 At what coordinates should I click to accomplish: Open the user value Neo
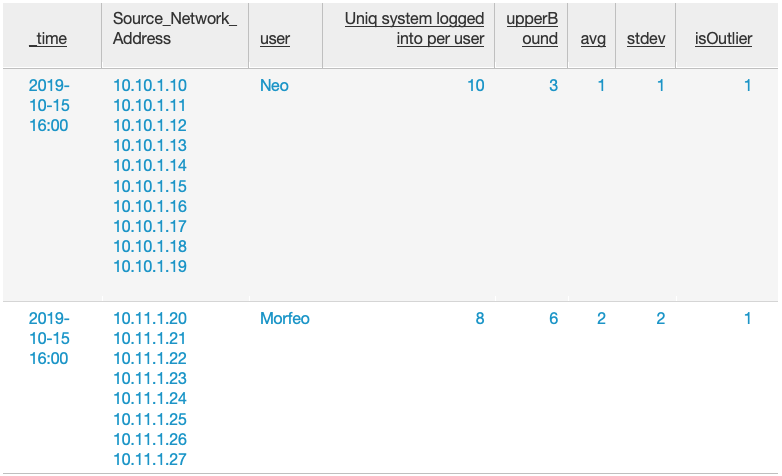274,85
